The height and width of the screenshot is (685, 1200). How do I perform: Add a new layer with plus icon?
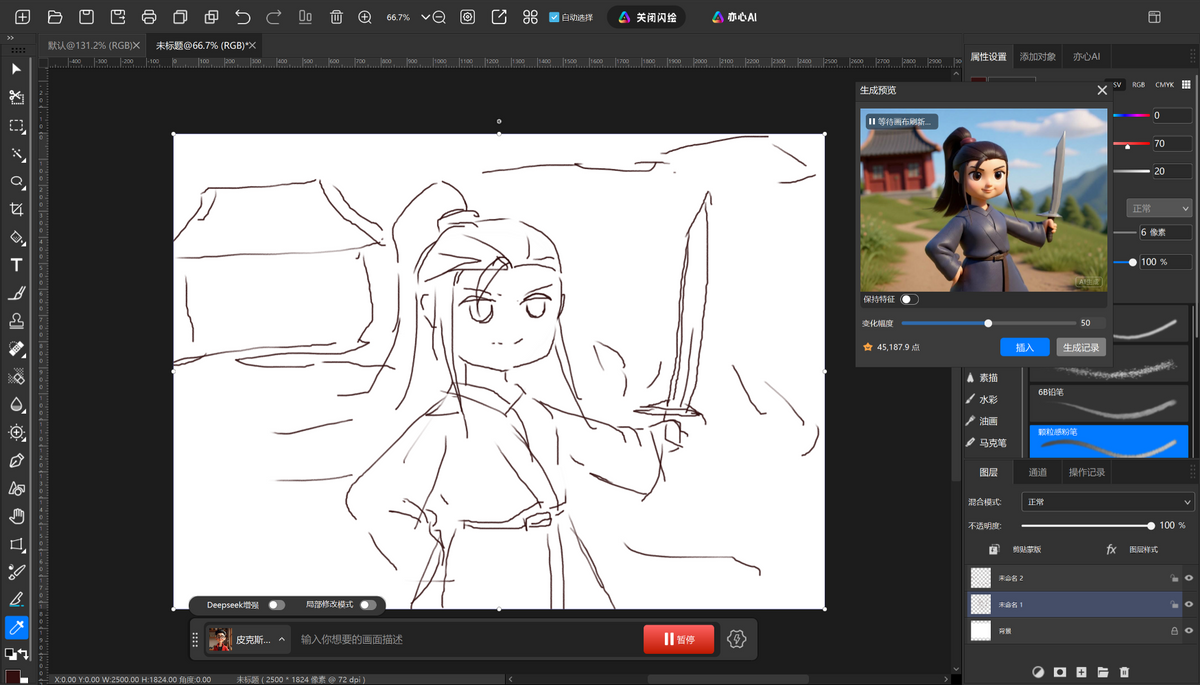1081,672
